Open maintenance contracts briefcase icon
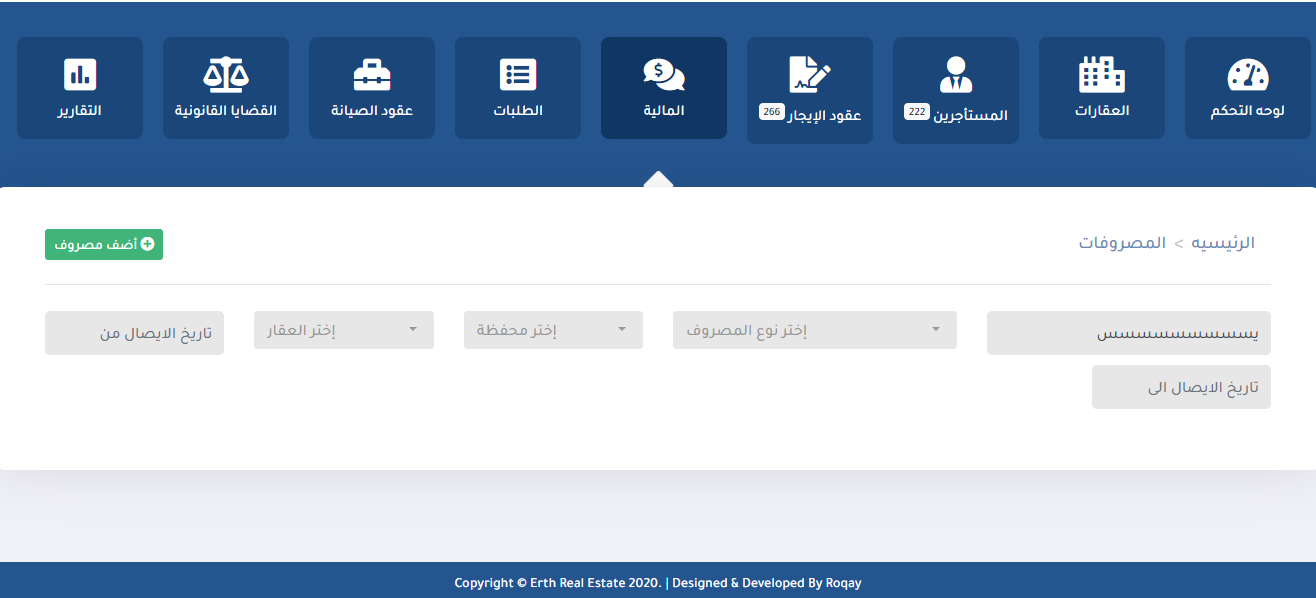Image resolution: width=1316 pixels, height=598 pixels. point(372,75)
